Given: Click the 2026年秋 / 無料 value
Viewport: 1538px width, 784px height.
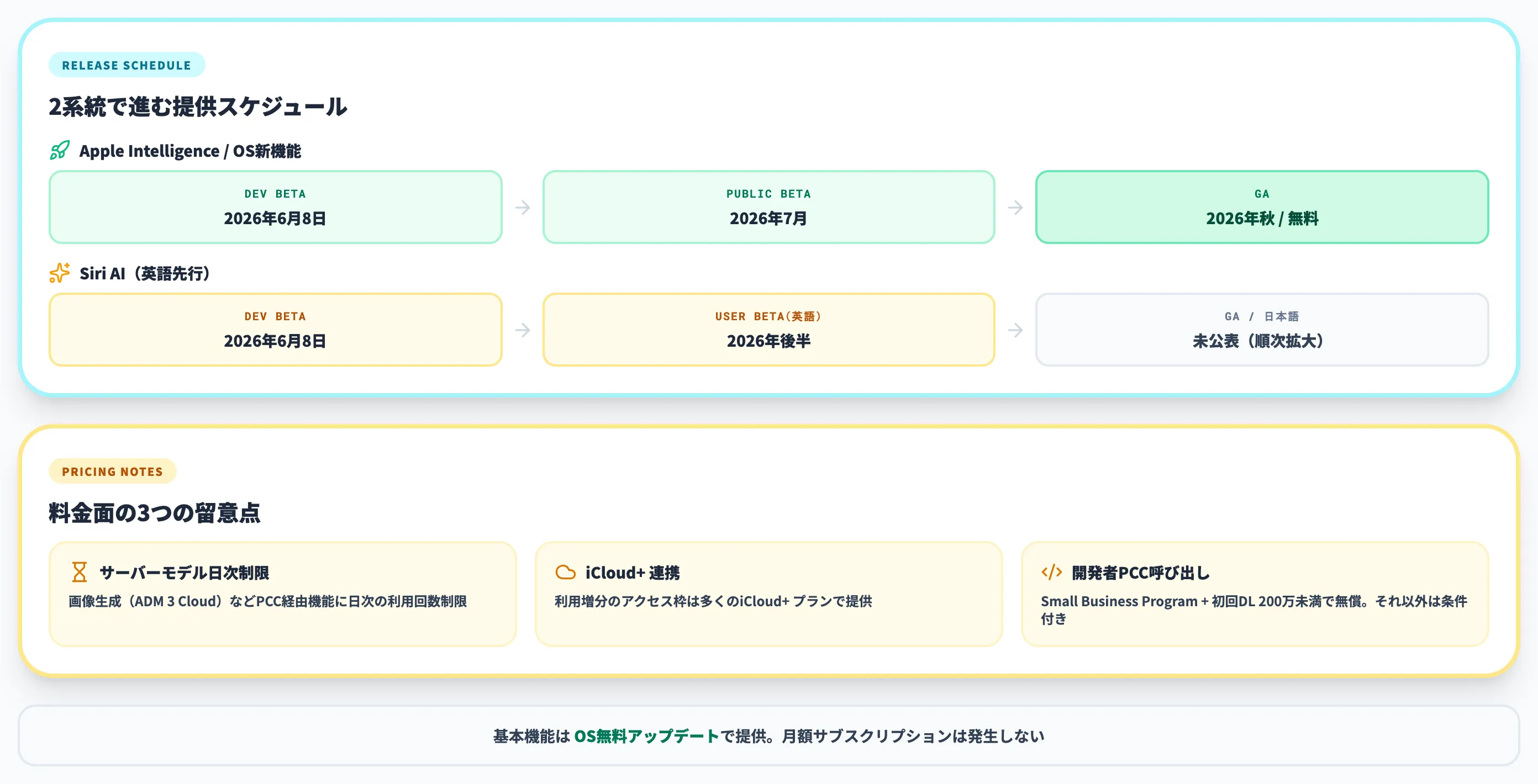Looking at the screenshot, I should click(1262, 219).
